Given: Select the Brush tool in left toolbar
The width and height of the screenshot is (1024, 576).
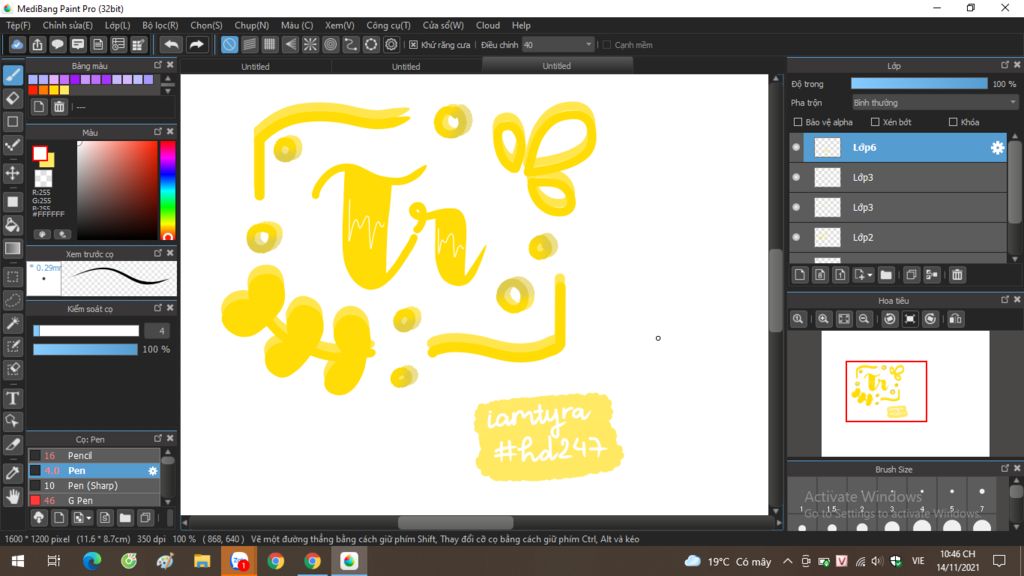Looking at the screenshot, I should [12, 75].
